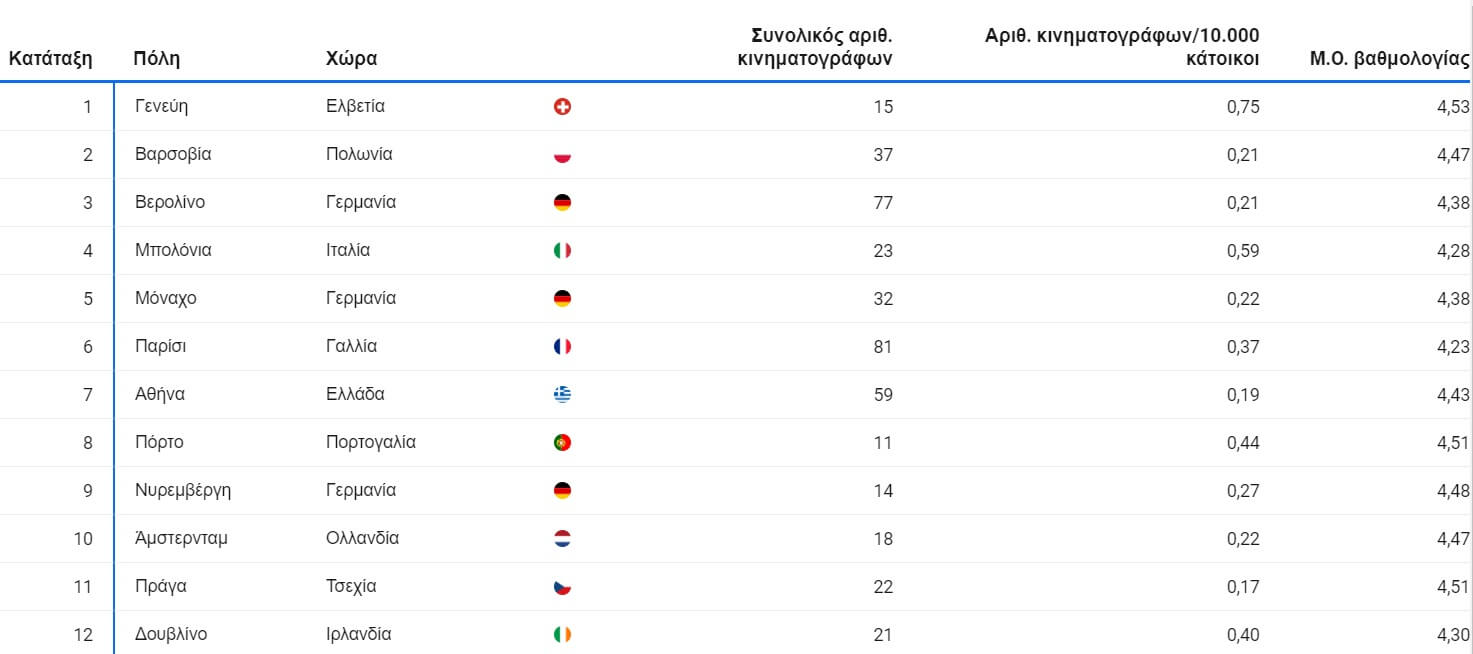Click the Italy flag in Μπολόνια row
1473x654 pixels.
pyautogui.click(x=562, y=251)
